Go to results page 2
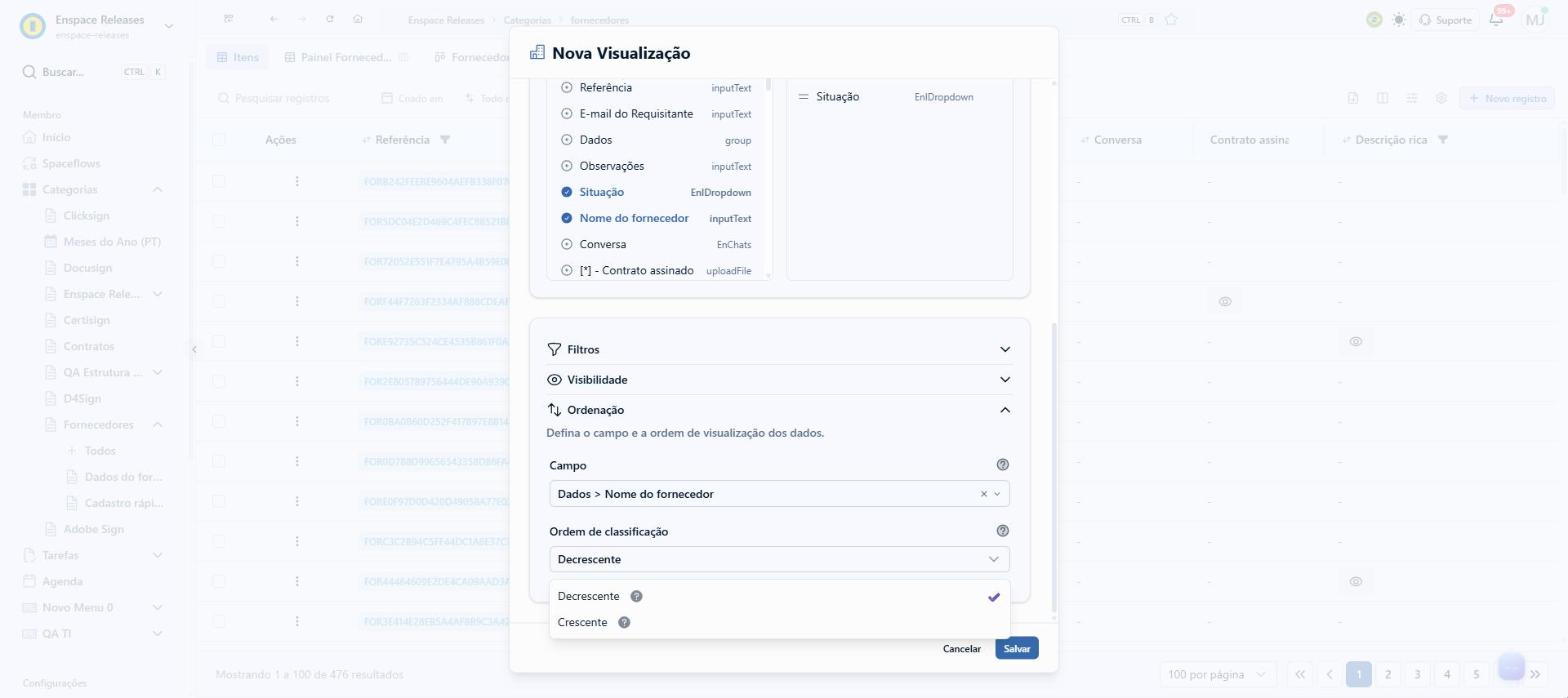This screenshot has height=698, width=1568. tap(1388, 674)
